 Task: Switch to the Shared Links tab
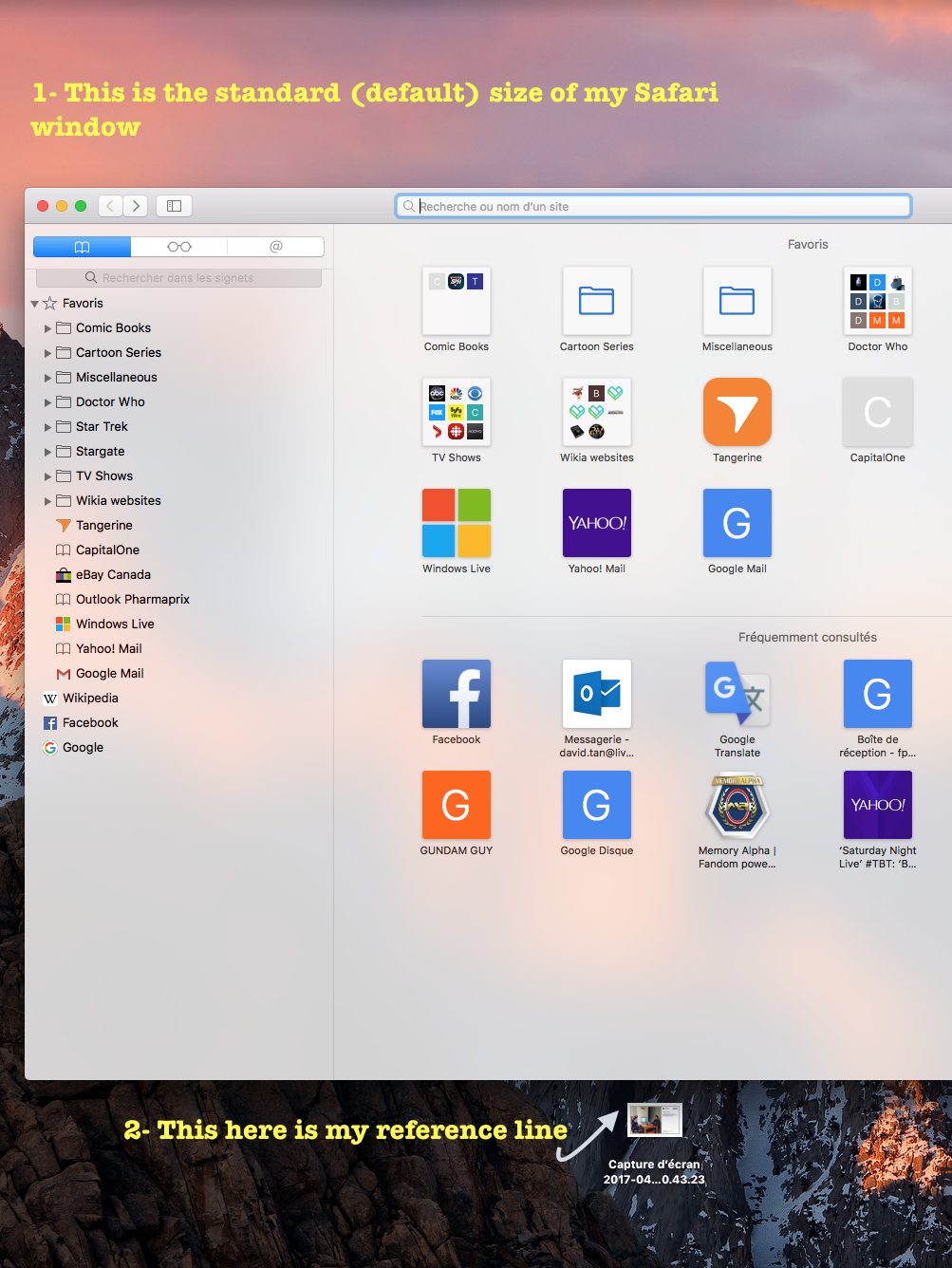276,247
